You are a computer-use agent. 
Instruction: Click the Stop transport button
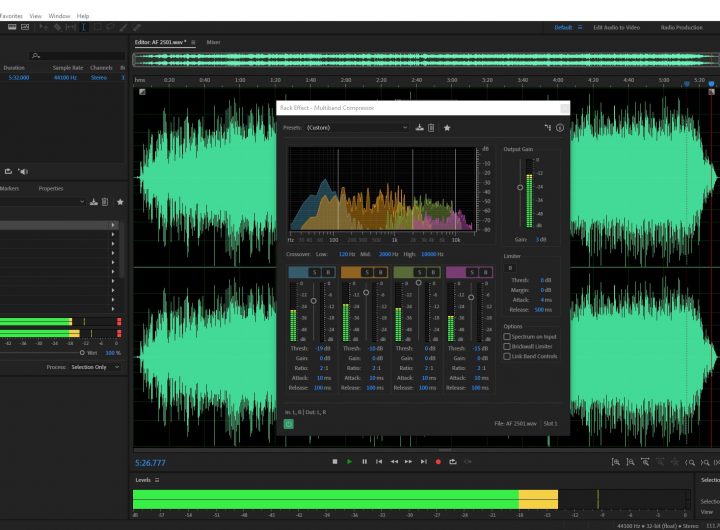[x=334, y=461]
